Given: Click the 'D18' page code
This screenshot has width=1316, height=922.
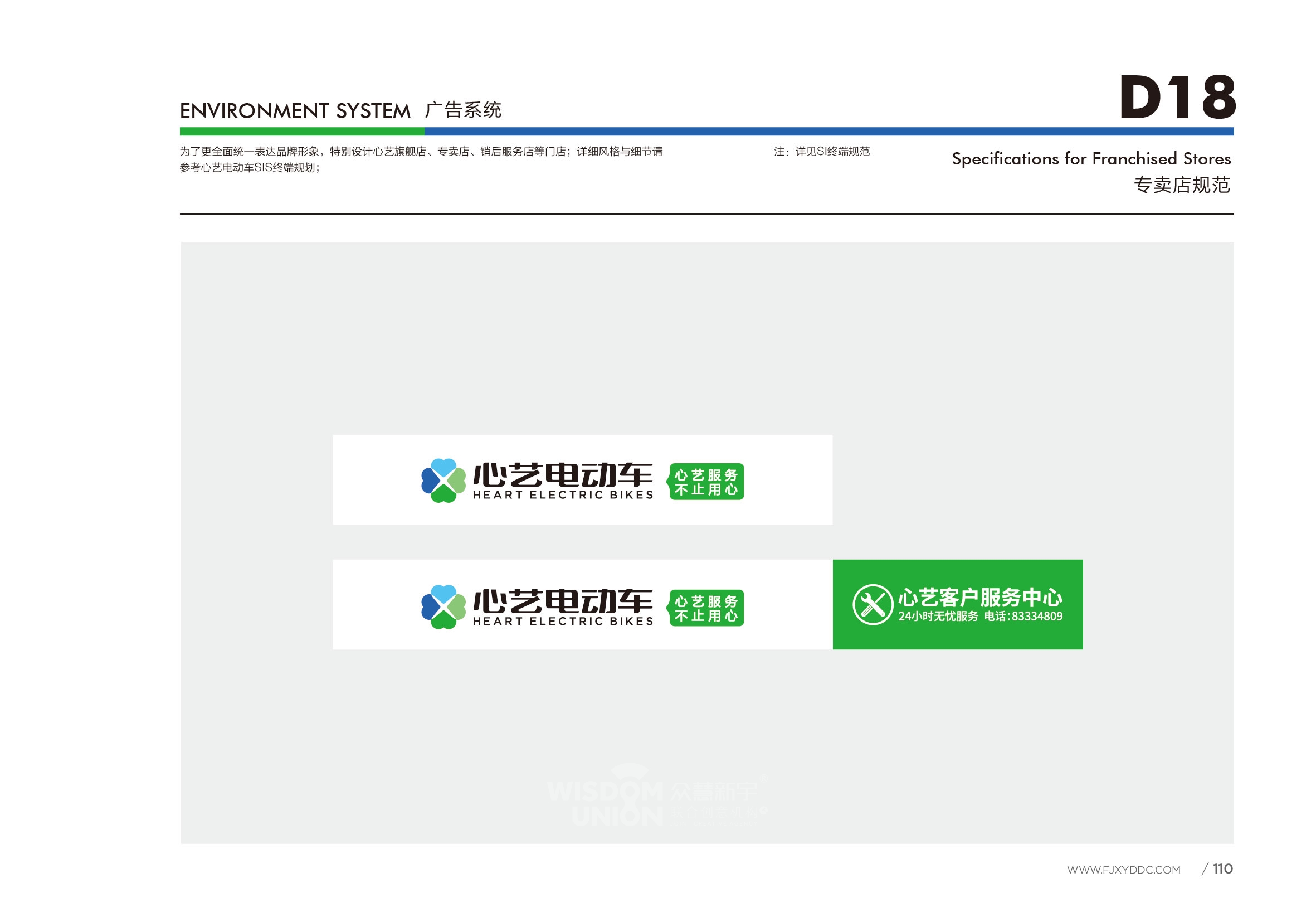Looking at the screenshot, I should pyautogui.click(x=1177, y=97).
